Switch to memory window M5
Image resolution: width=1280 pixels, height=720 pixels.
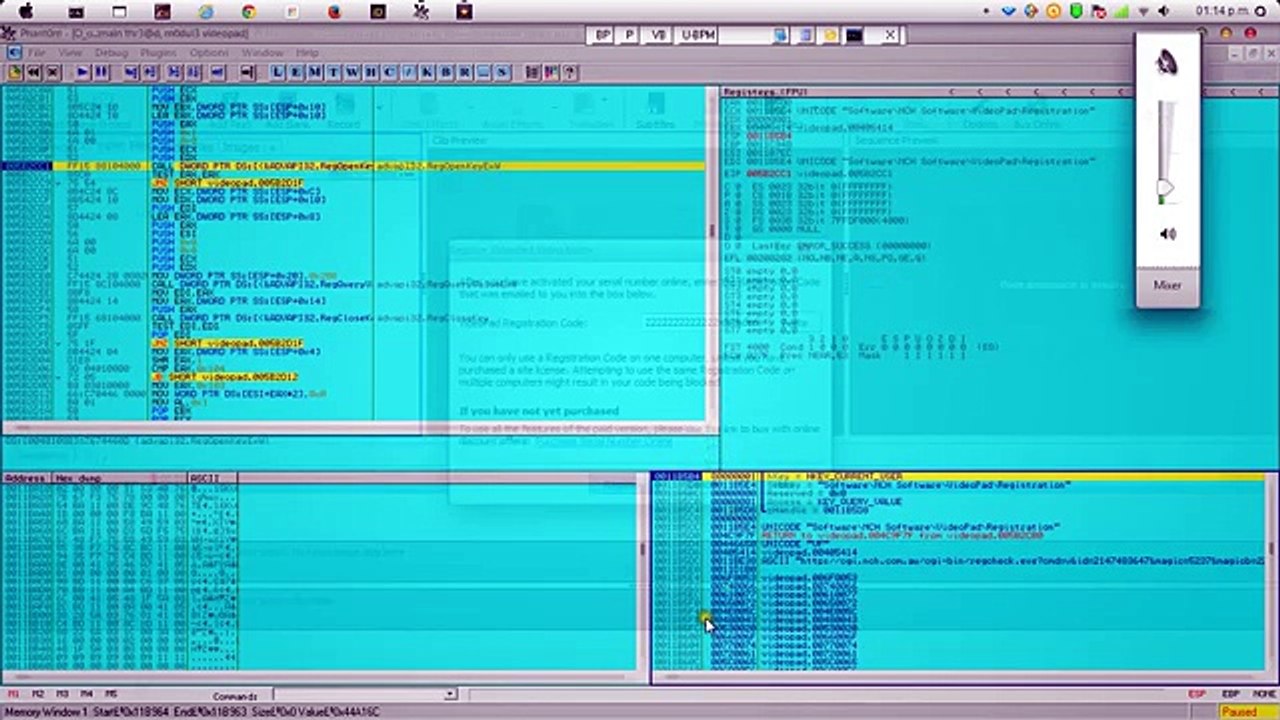click(x=110, y=694)
